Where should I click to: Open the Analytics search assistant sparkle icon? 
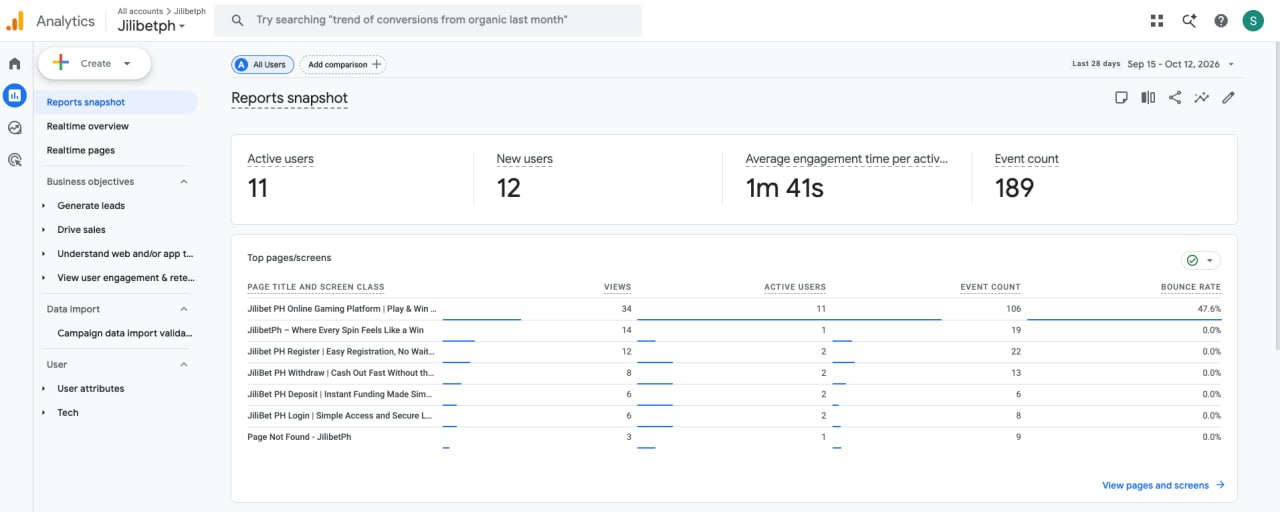(x=1189, y=20)
